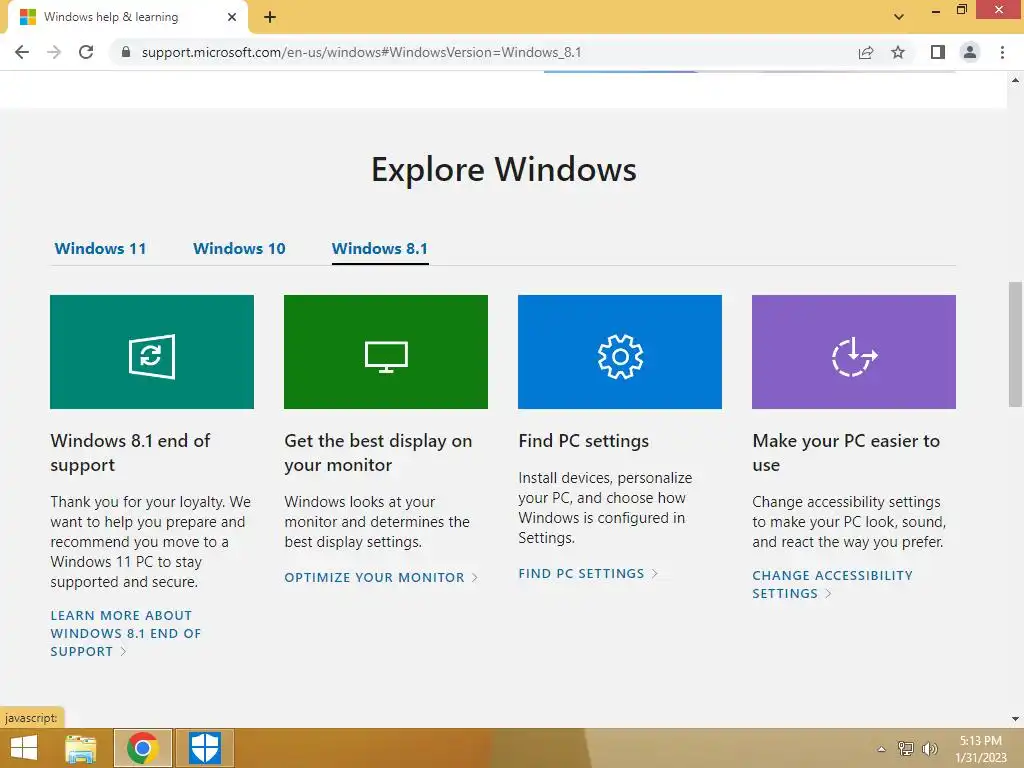Open the Chrome profile menu
This screenshot has height=768, width=1024.
[970, 52]
